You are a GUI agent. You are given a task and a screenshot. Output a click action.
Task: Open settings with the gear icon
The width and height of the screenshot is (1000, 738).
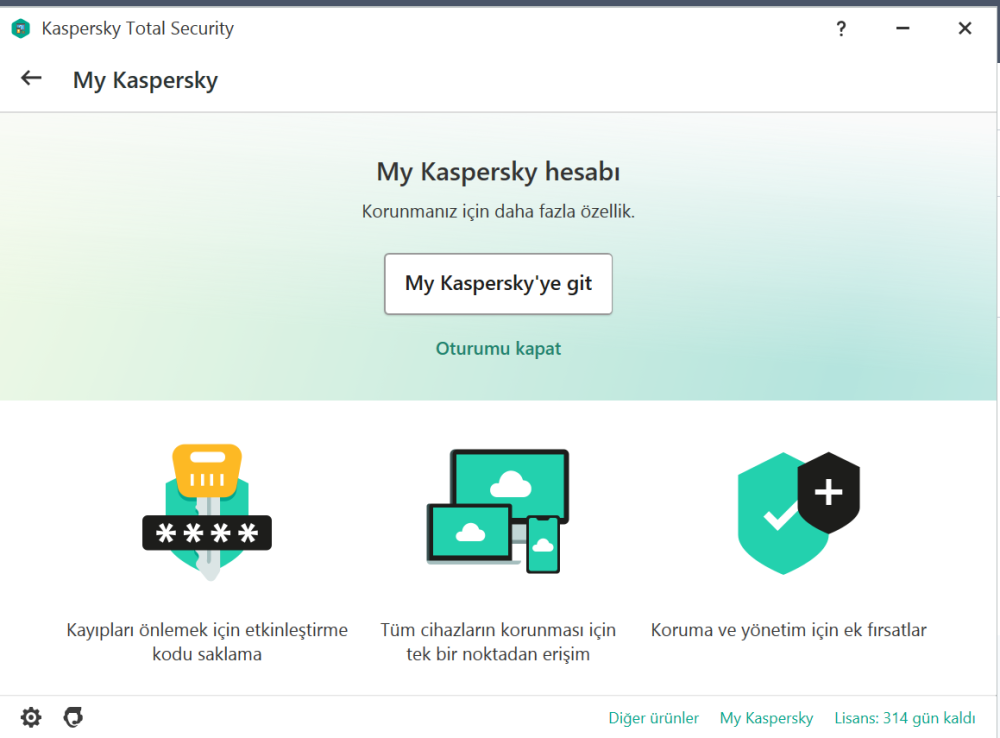(x=31, y=718)
